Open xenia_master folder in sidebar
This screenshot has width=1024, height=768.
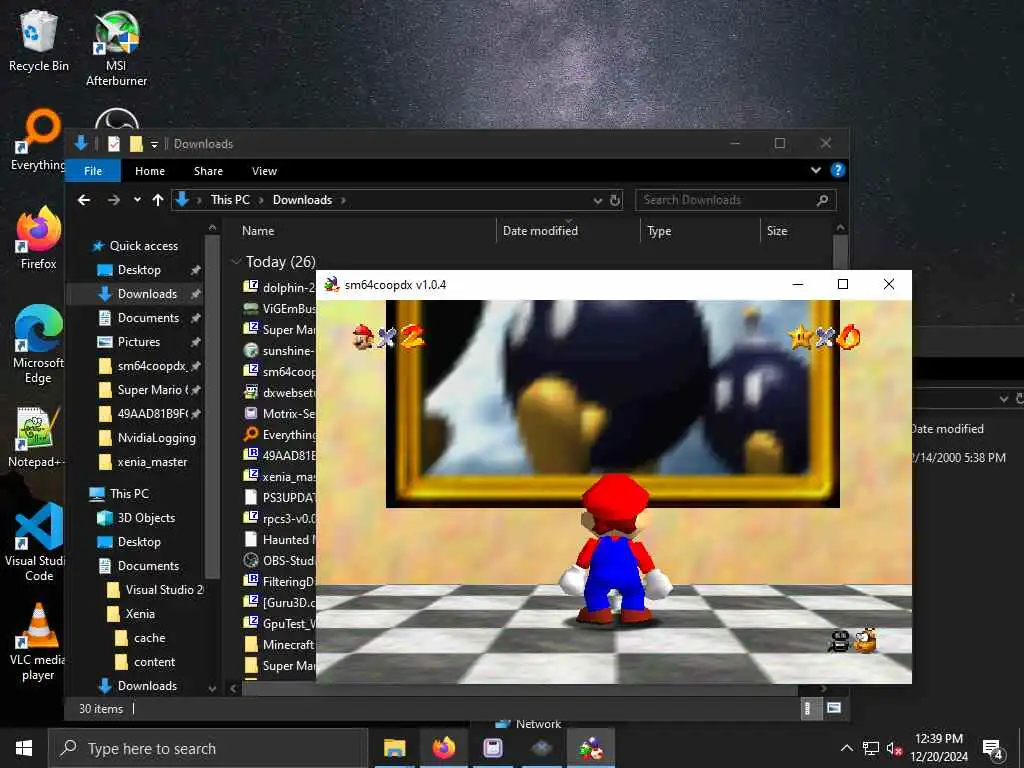coord(152,462)
